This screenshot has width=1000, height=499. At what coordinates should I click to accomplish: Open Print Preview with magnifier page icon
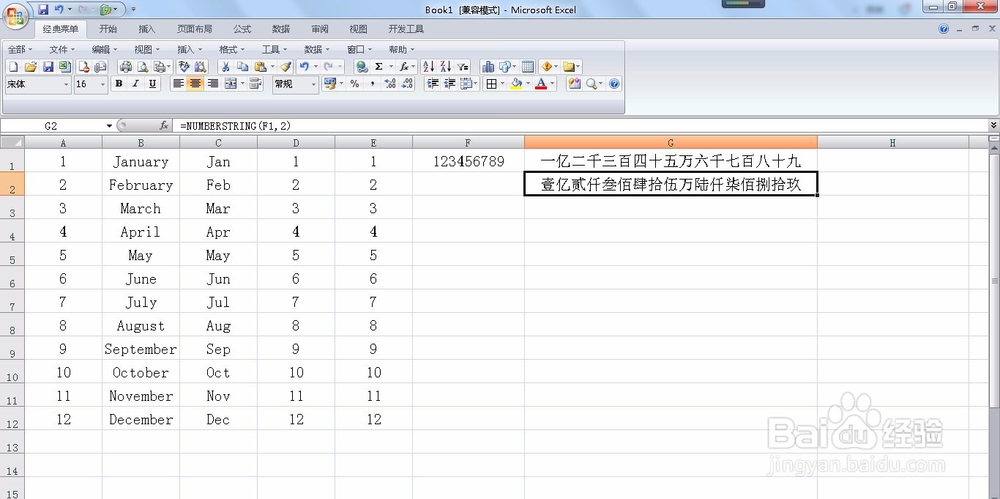(142, 66)
